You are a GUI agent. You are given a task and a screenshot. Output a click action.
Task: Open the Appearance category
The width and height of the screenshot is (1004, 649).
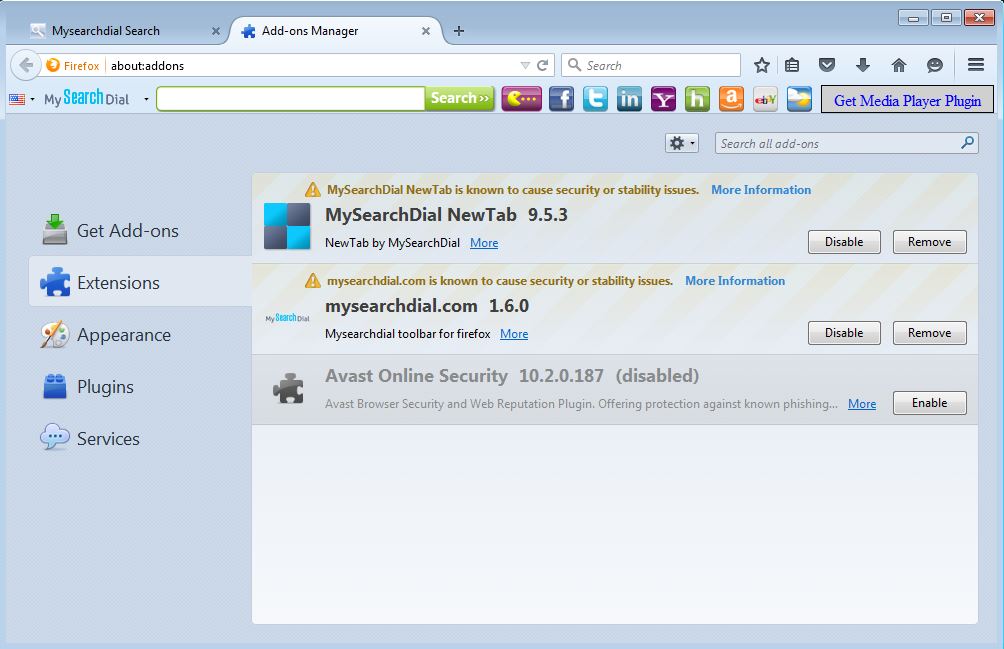[140, 335]
